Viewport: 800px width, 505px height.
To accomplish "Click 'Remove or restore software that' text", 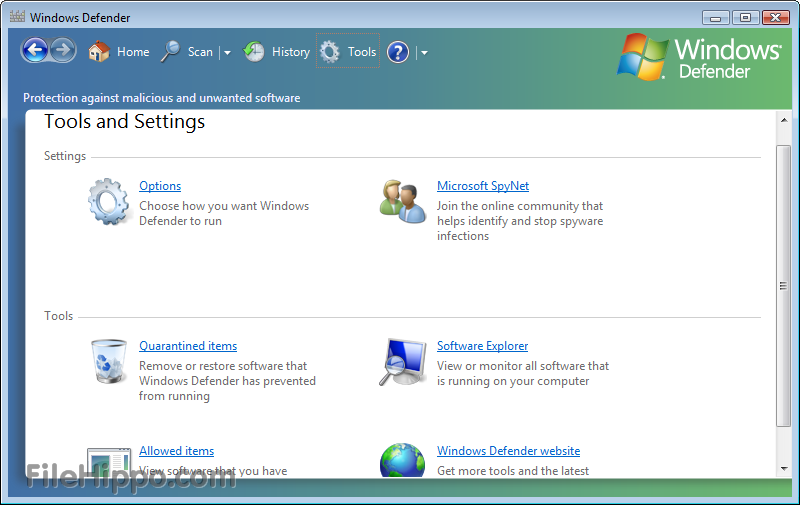I will coord(223,366).
